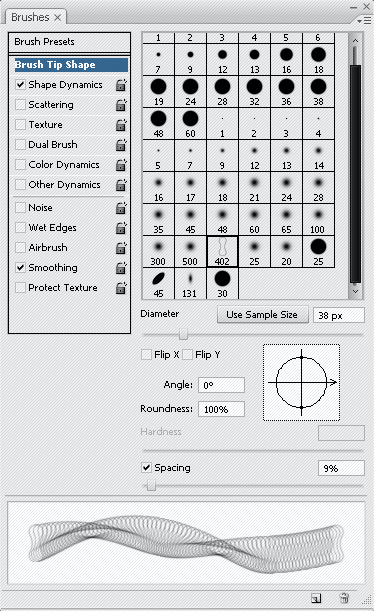Select the 300 soft round brush

(x=159, y=252)
